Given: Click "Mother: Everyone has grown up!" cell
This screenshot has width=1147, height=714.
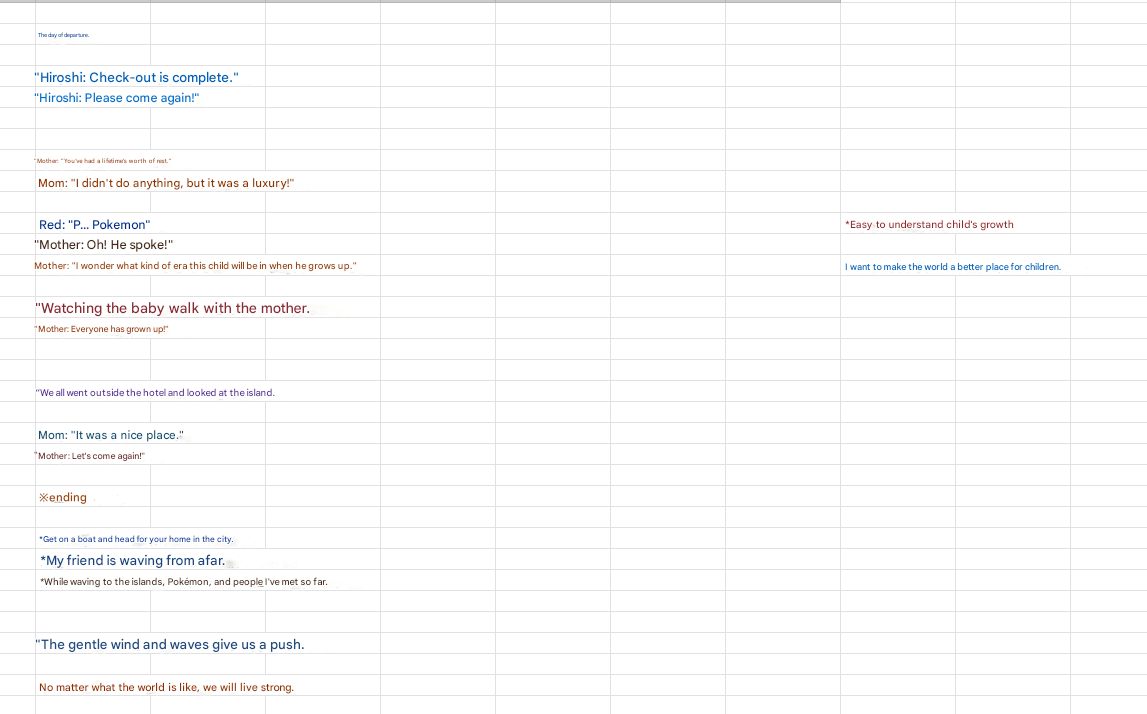Looking at the screenshot, I should click(101, 329).
